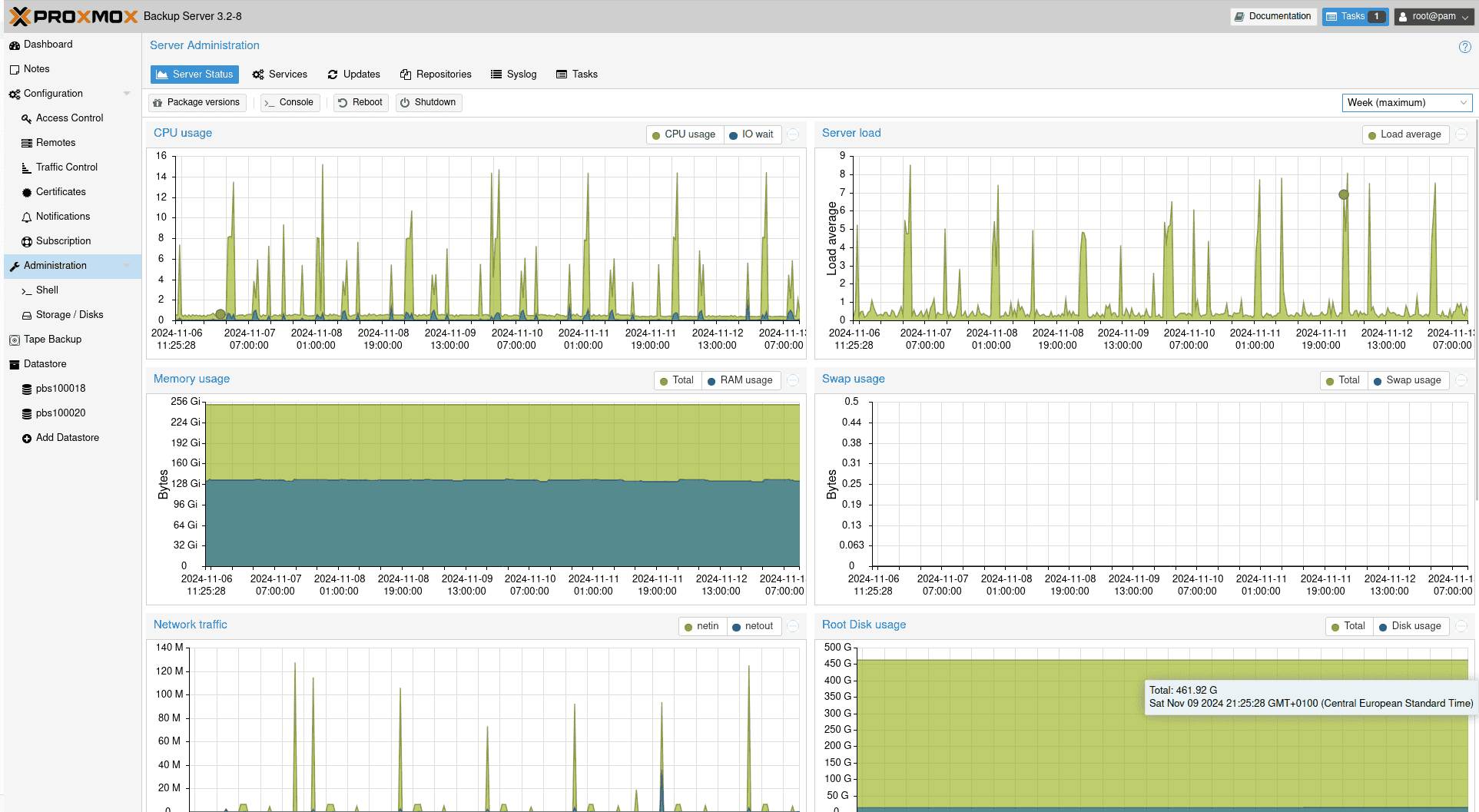This screenshot has width=1479, height=812.
Task: Switch to the Syslog tab
Action: [513, 75]
